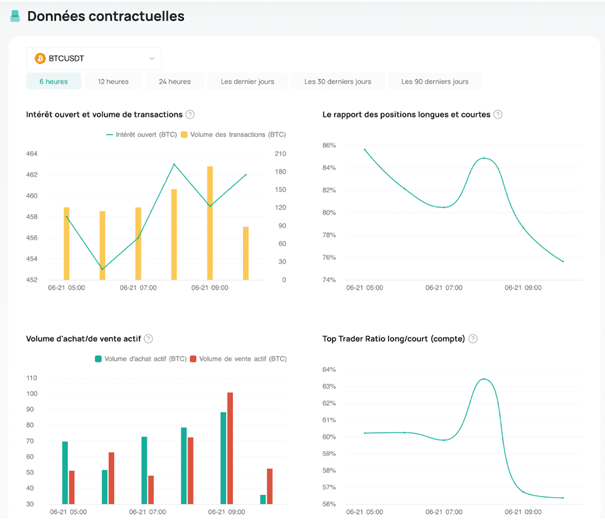The image size is (605, 526).
Task: Toggle Intérêt ouvert (BTC) legend series
Action: (x=141, y=134)
